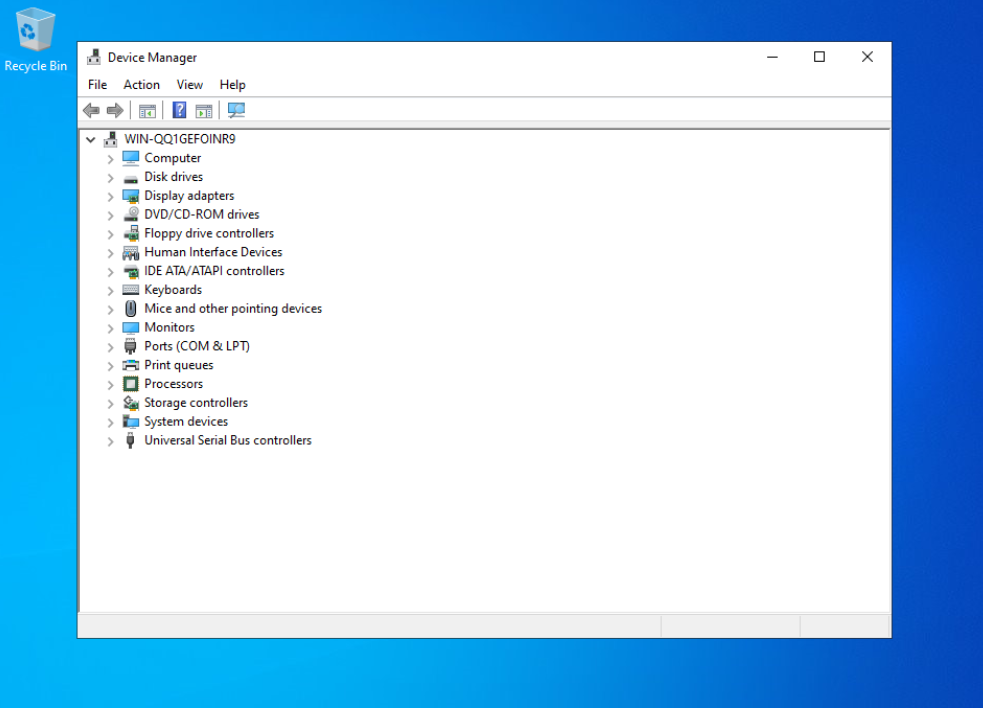Click the Print queues printer icon
The image size is (983, 708).
point(130,365)
